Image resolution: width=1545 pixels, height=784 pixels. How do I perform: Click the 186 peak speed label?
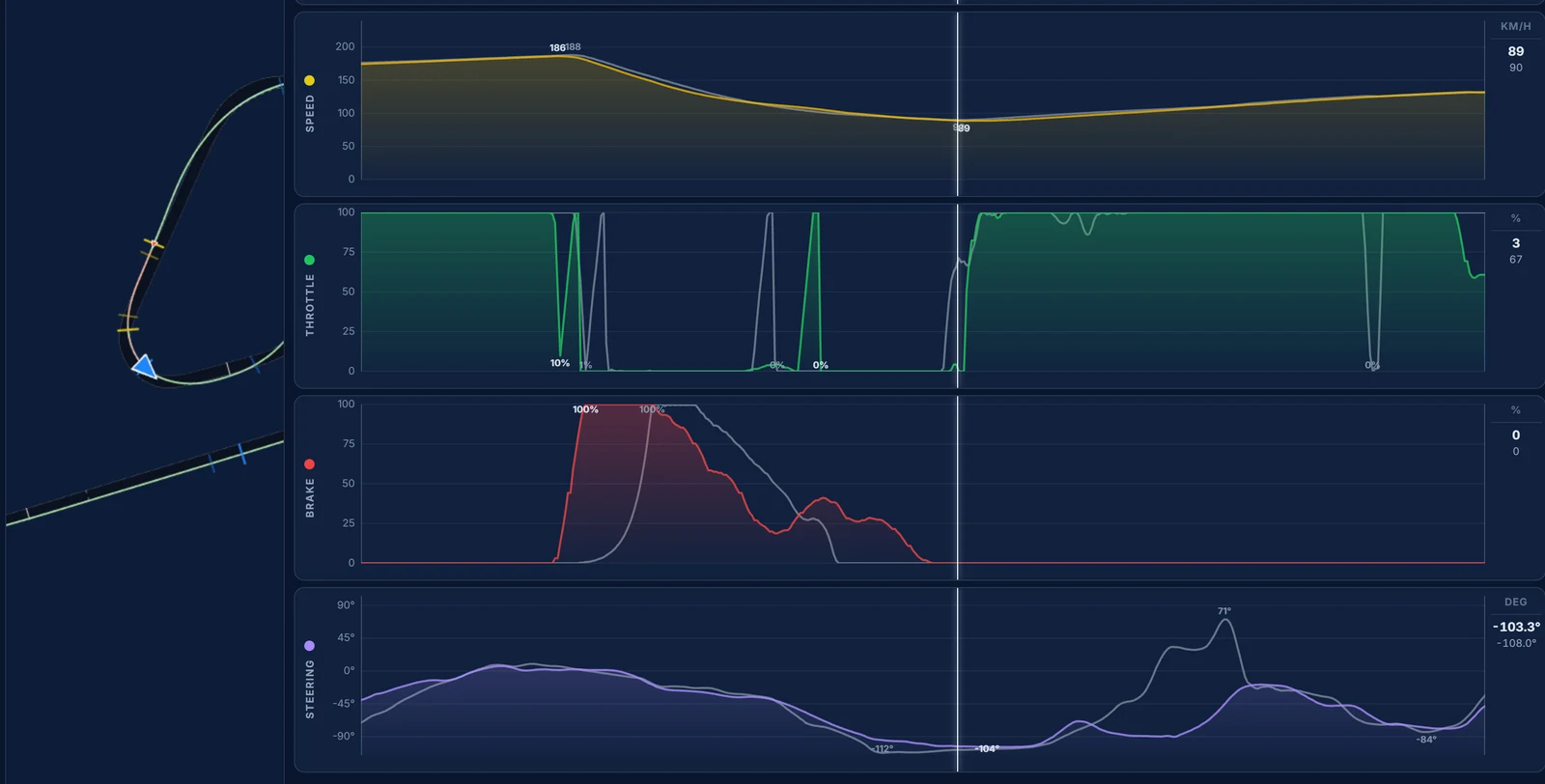point(557,47)
